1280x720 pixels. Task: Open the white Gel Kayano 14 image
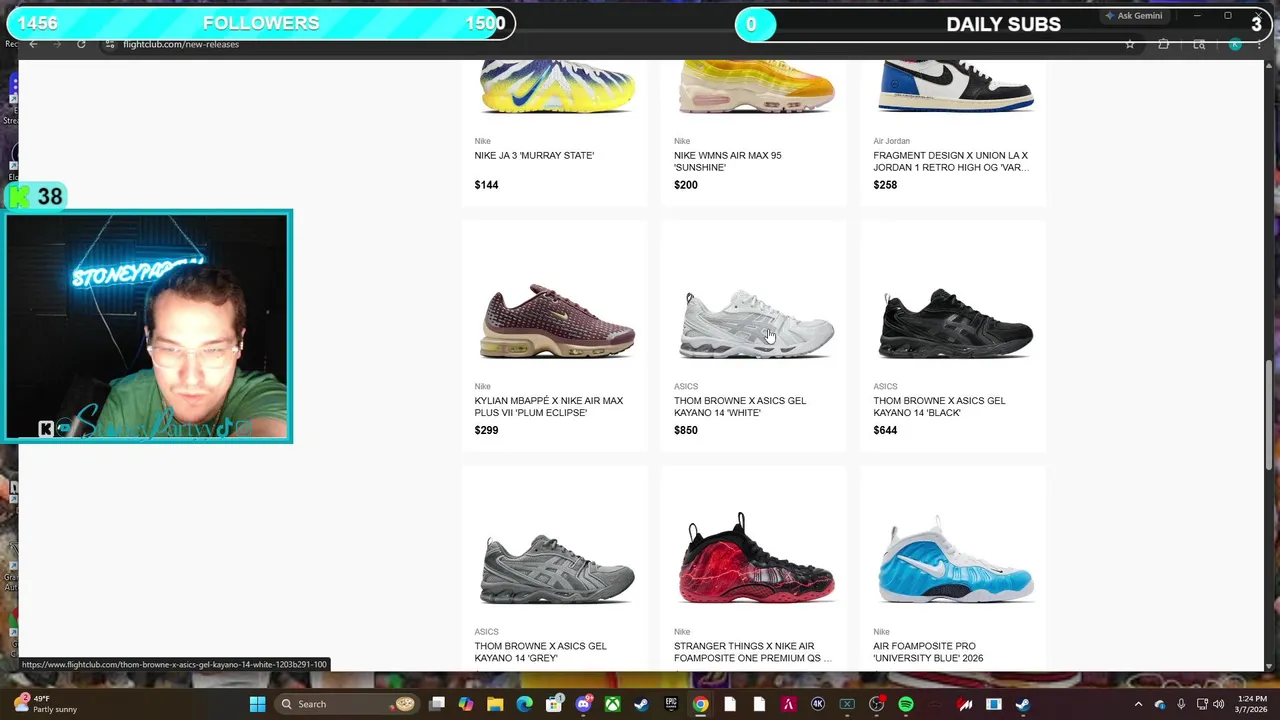(756, 323)
